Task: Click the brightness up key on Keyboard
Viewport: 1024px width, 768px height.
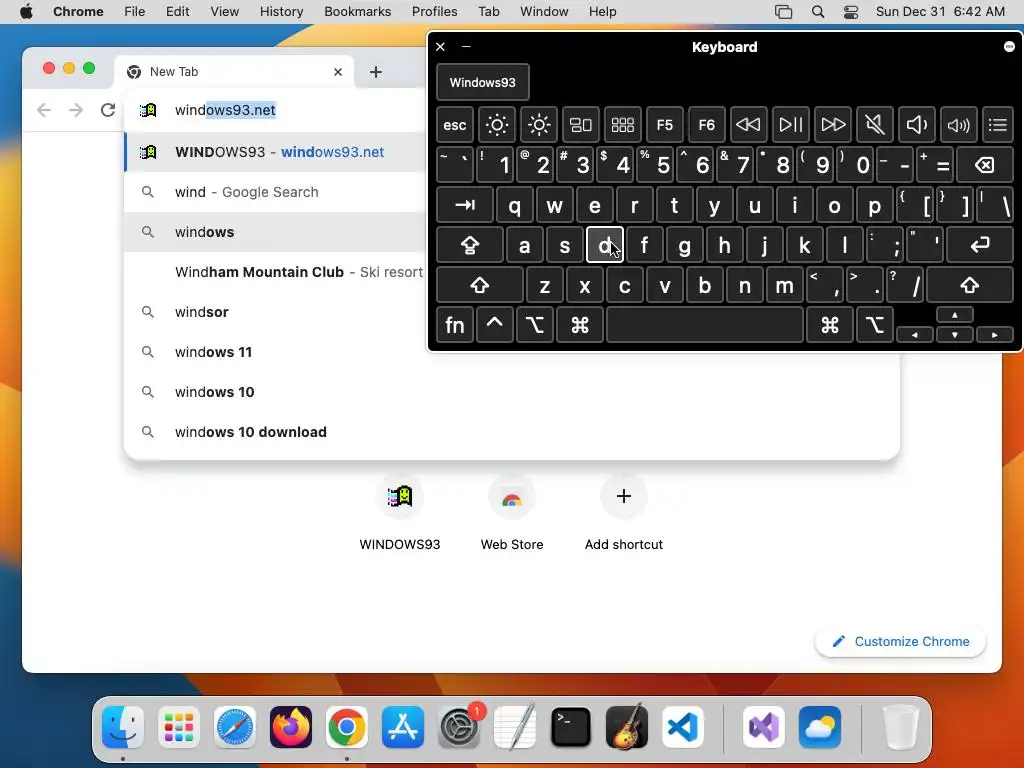Action: (x=539, y=125)
